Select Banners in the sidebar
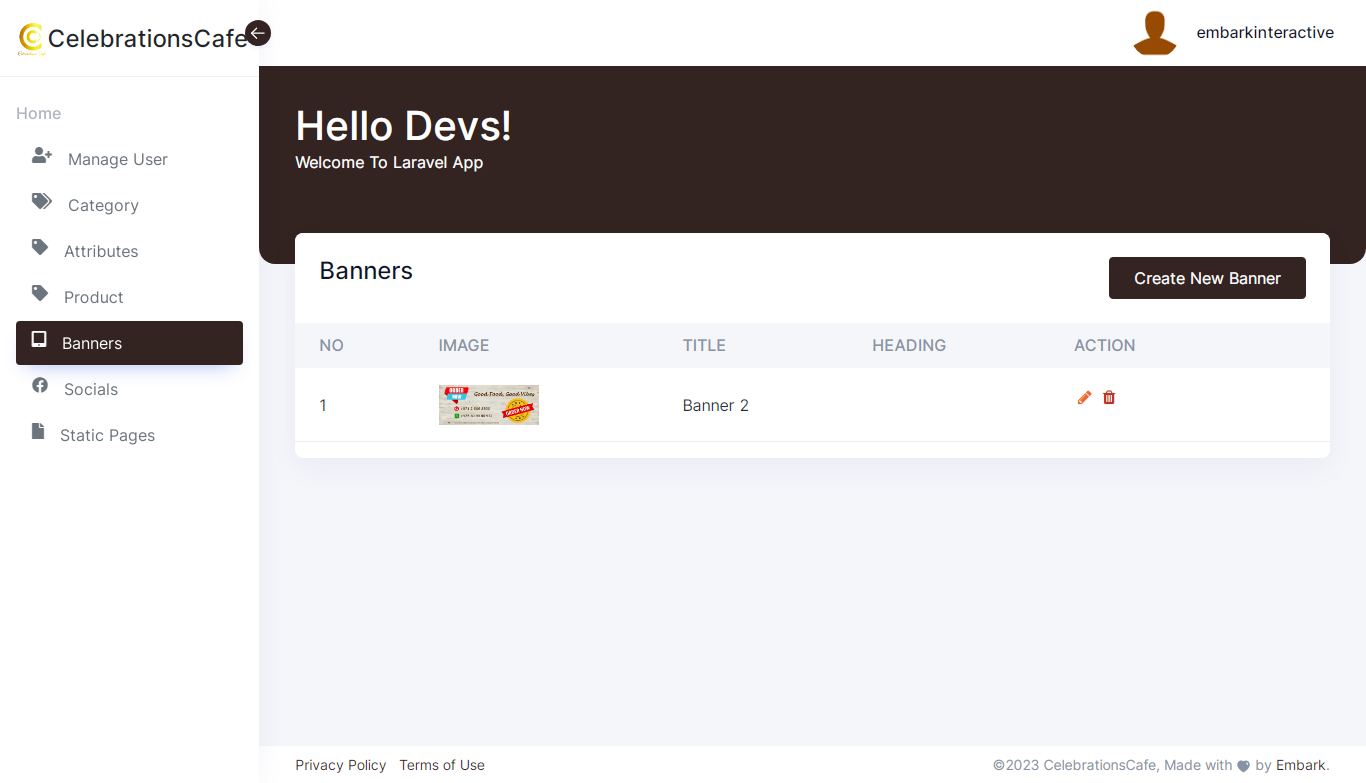 point(92,343)
